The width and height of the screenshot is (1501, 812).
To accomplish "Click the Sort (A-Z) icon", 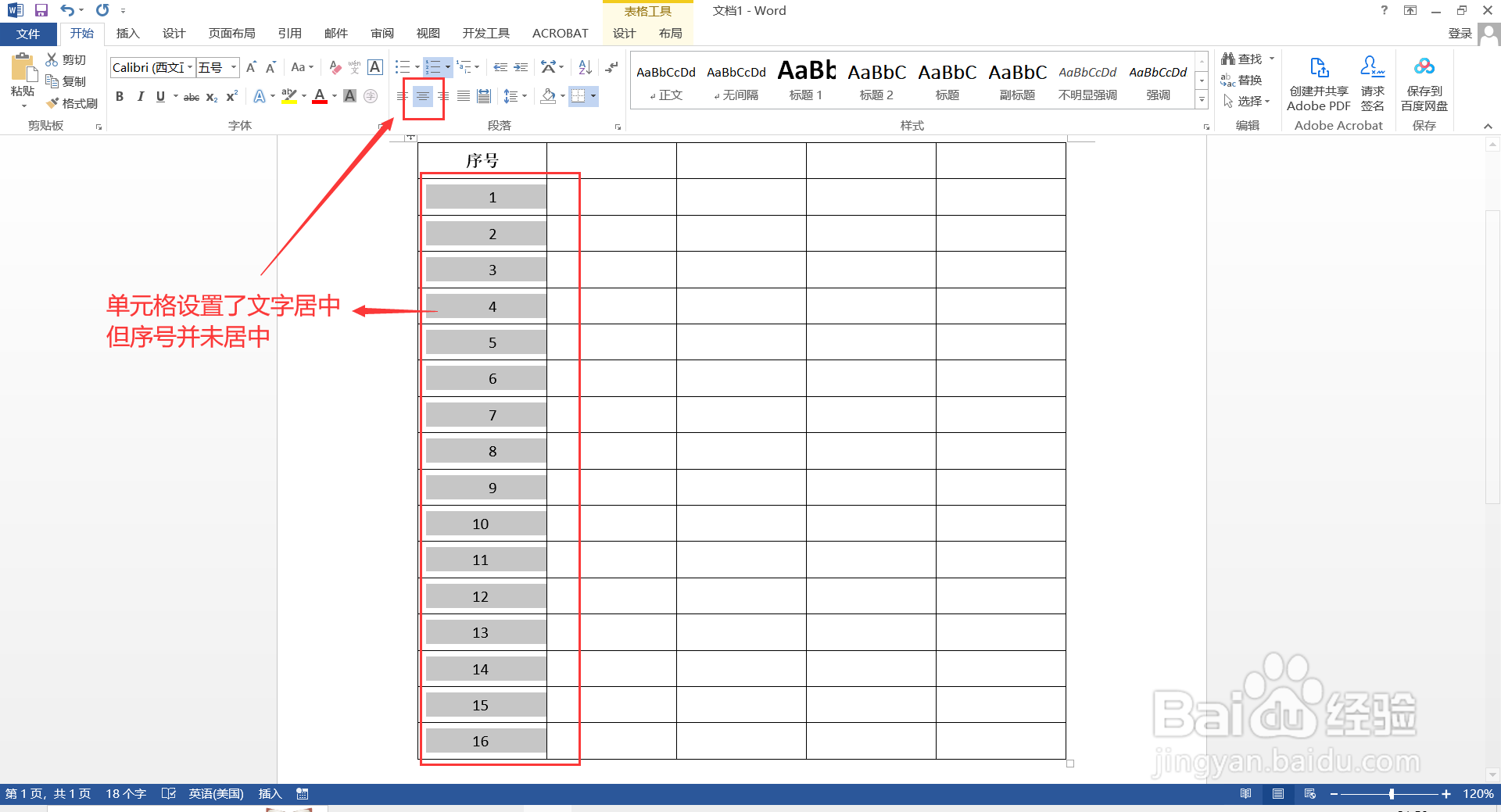I will coord(585,67).
